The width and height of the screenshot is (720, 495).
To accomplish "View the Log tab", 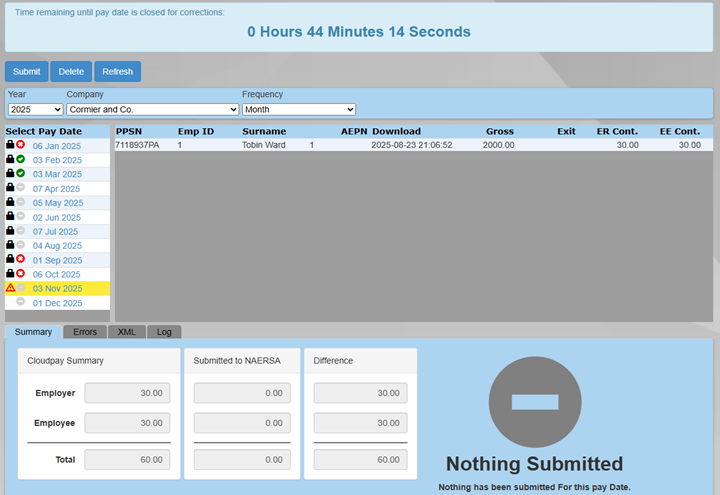I will (x=164, y=331).
